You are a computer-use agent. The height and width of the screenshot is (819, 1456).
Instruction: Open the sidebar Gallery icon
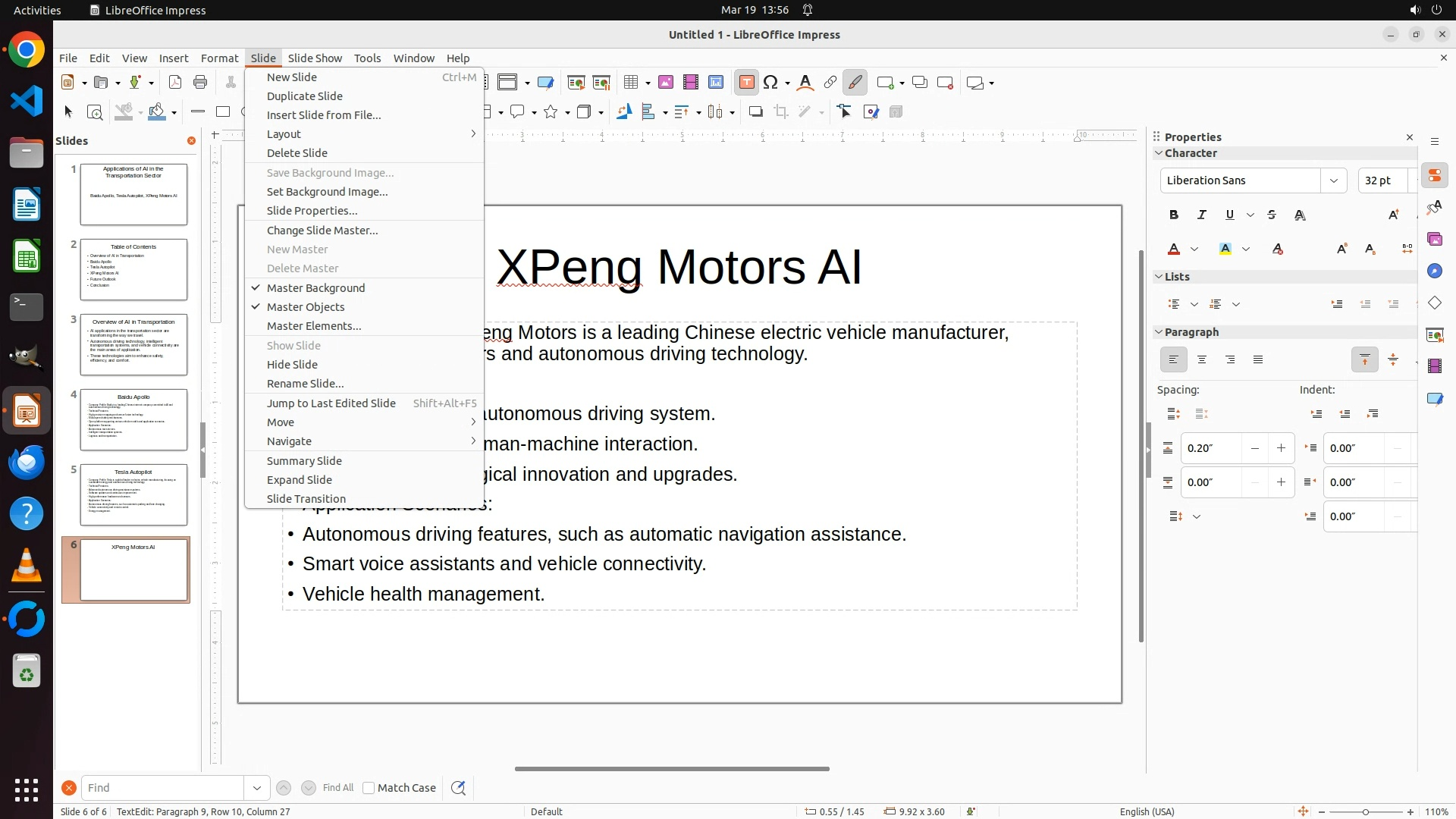(1434, 240)
